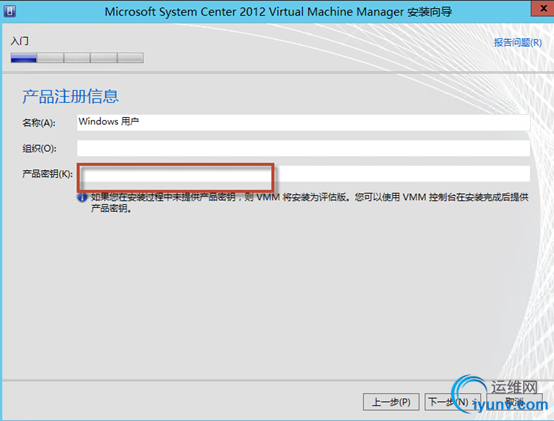Screen dimensions: 554x421
Task: Focus the 组织(O) organization field
Action: click(303, 148)
